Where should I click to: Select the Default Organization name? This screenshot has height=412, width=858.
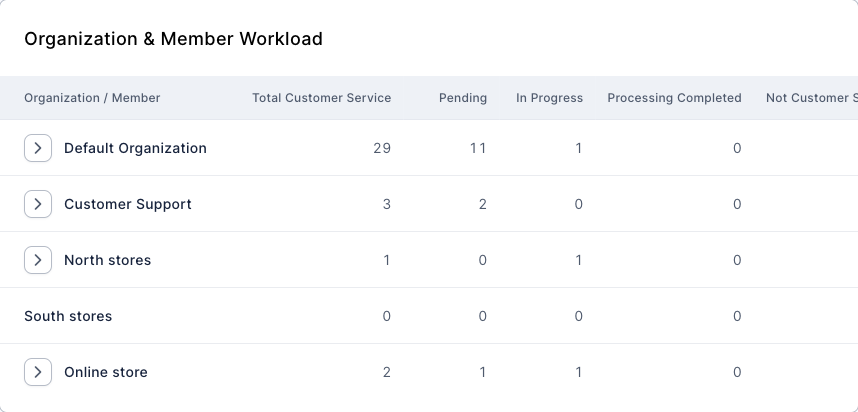point(135,148)
